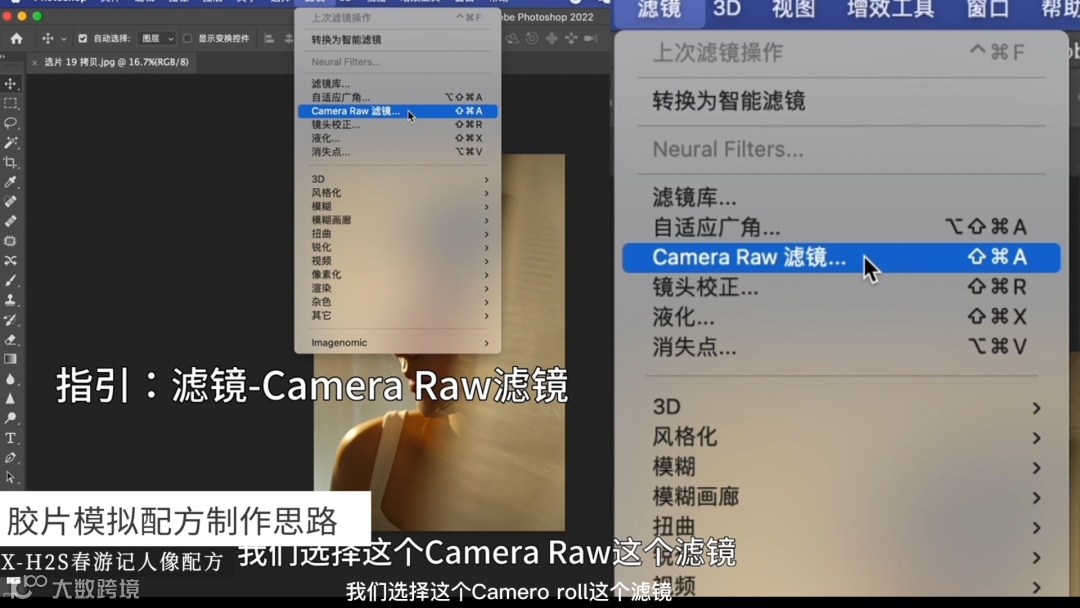Viewport: 1080px width, 608px height.
Task: Select the Sharpen triangle tool
Action: [x=10, y=398]
